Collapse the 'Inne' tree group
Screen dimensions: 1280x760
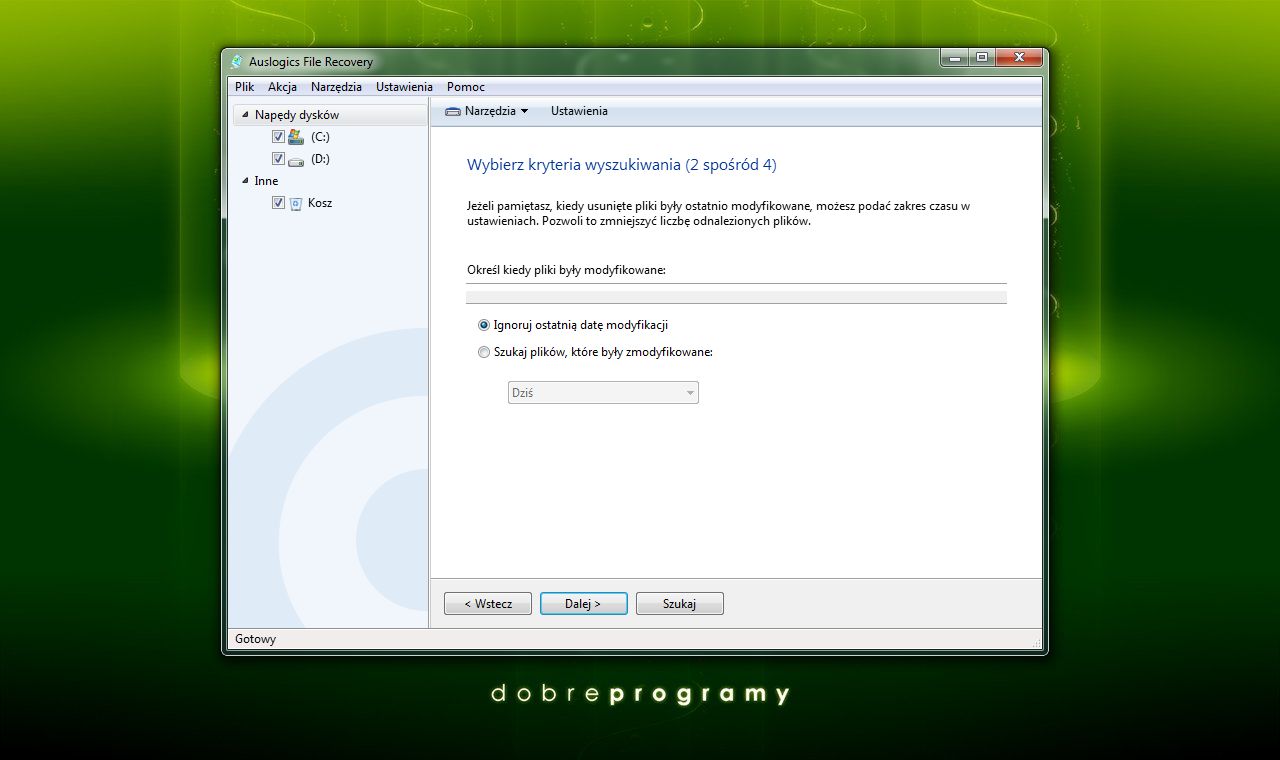pos(246,181)
